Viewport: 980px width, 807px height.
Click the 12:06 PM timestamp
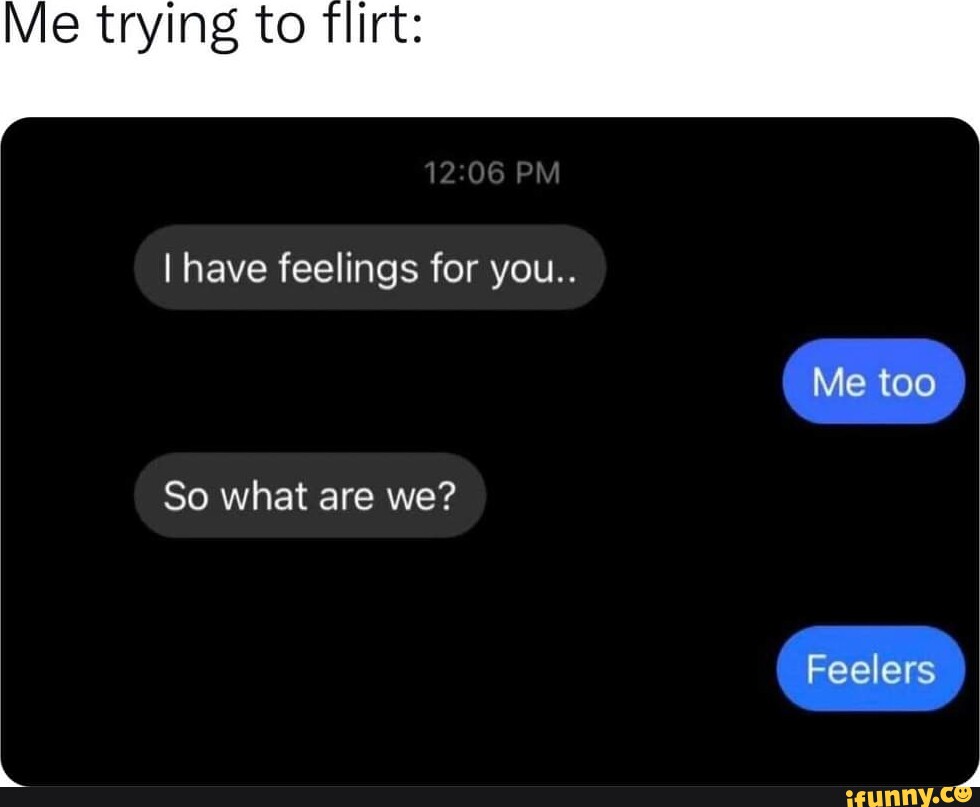pyautogui.click(x=492, y=173)
